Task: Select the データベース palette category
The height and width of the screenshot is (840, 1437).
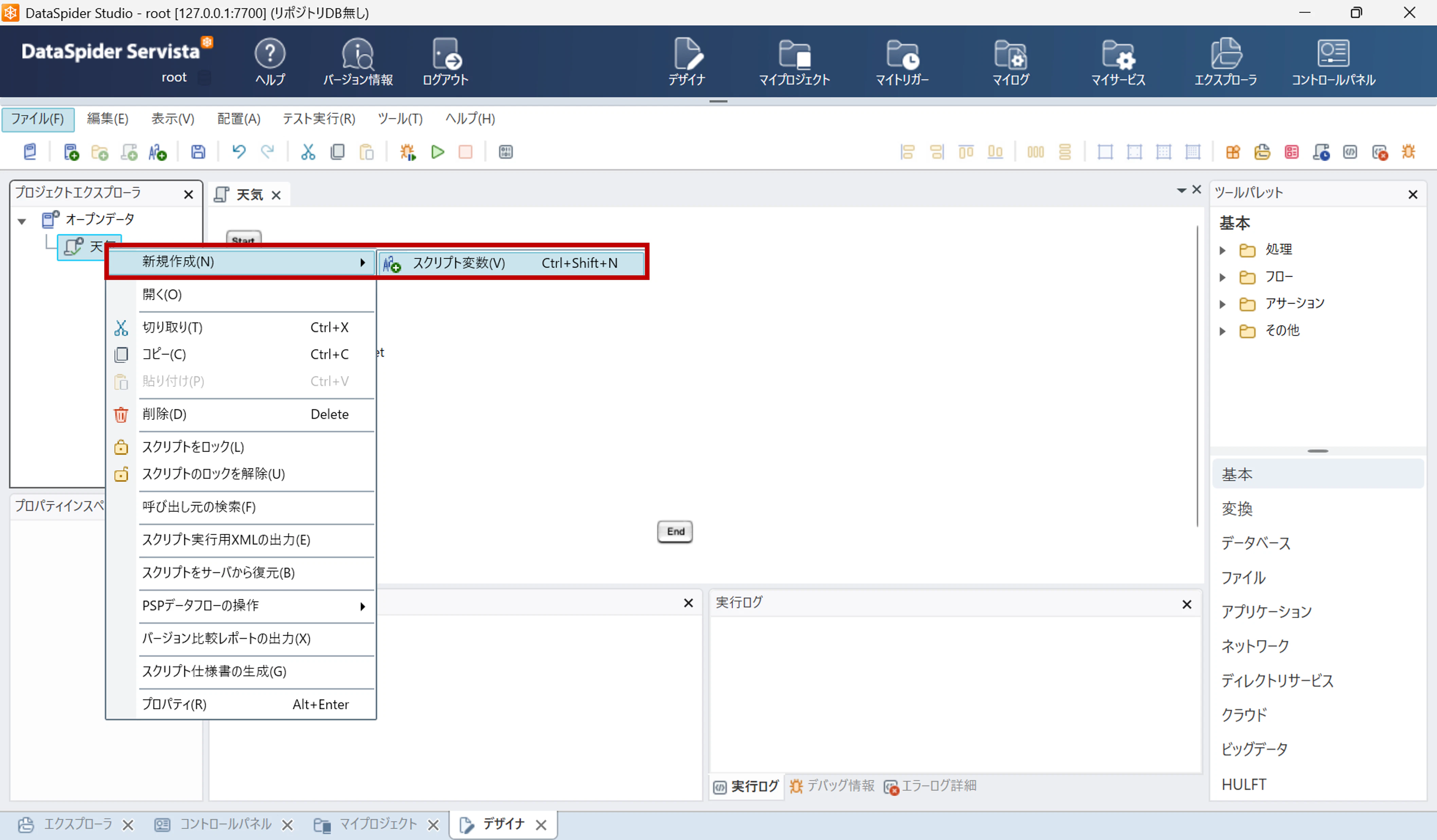Action: click(x=1317, y=543)
